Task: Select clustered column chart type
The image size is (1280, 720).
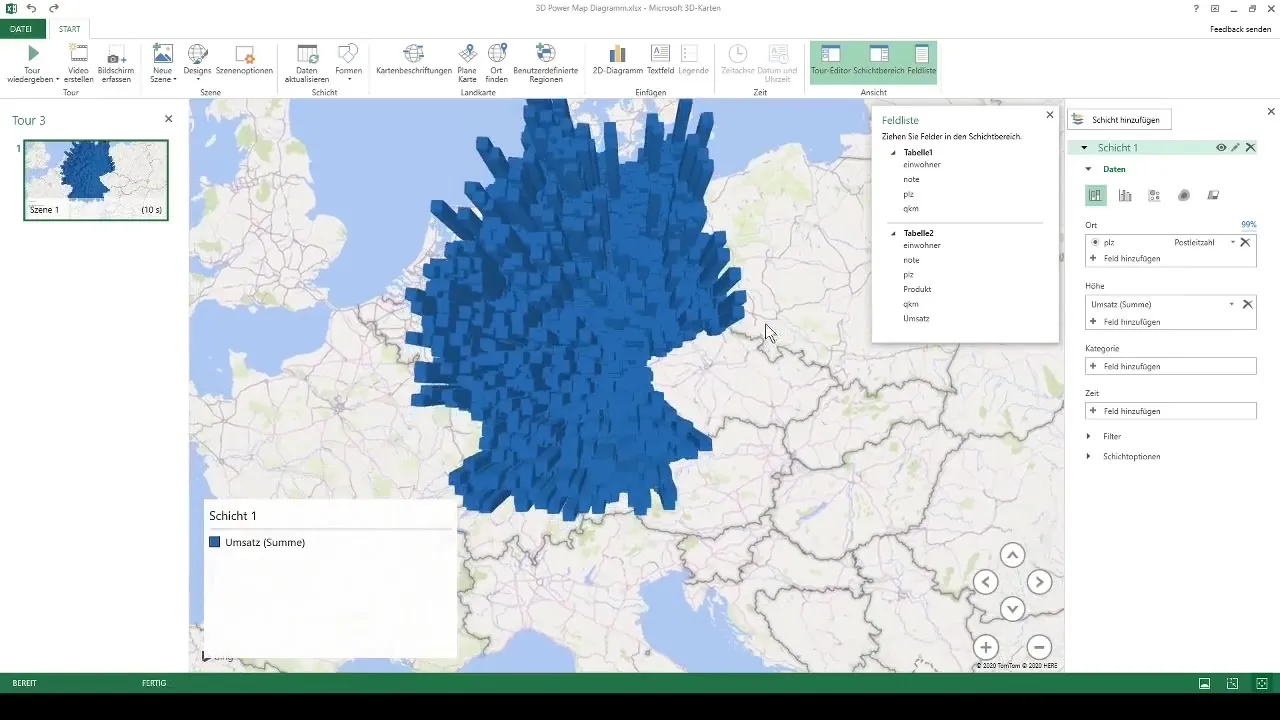Action: (x=1125, y=196)
